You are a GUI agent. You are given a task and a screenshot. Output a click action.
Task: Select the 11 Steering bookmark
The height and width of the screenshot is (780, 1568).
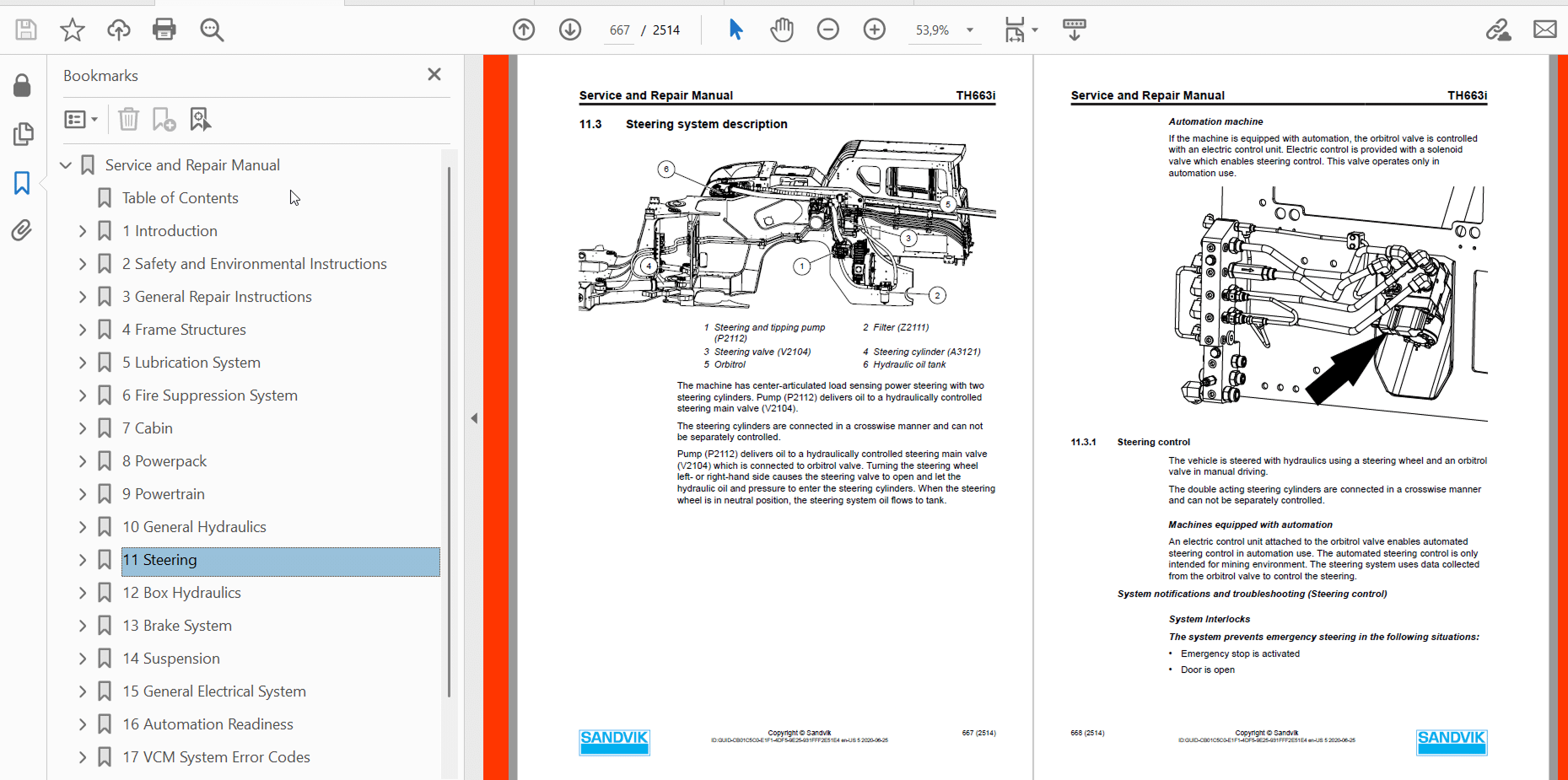[281, 562]
